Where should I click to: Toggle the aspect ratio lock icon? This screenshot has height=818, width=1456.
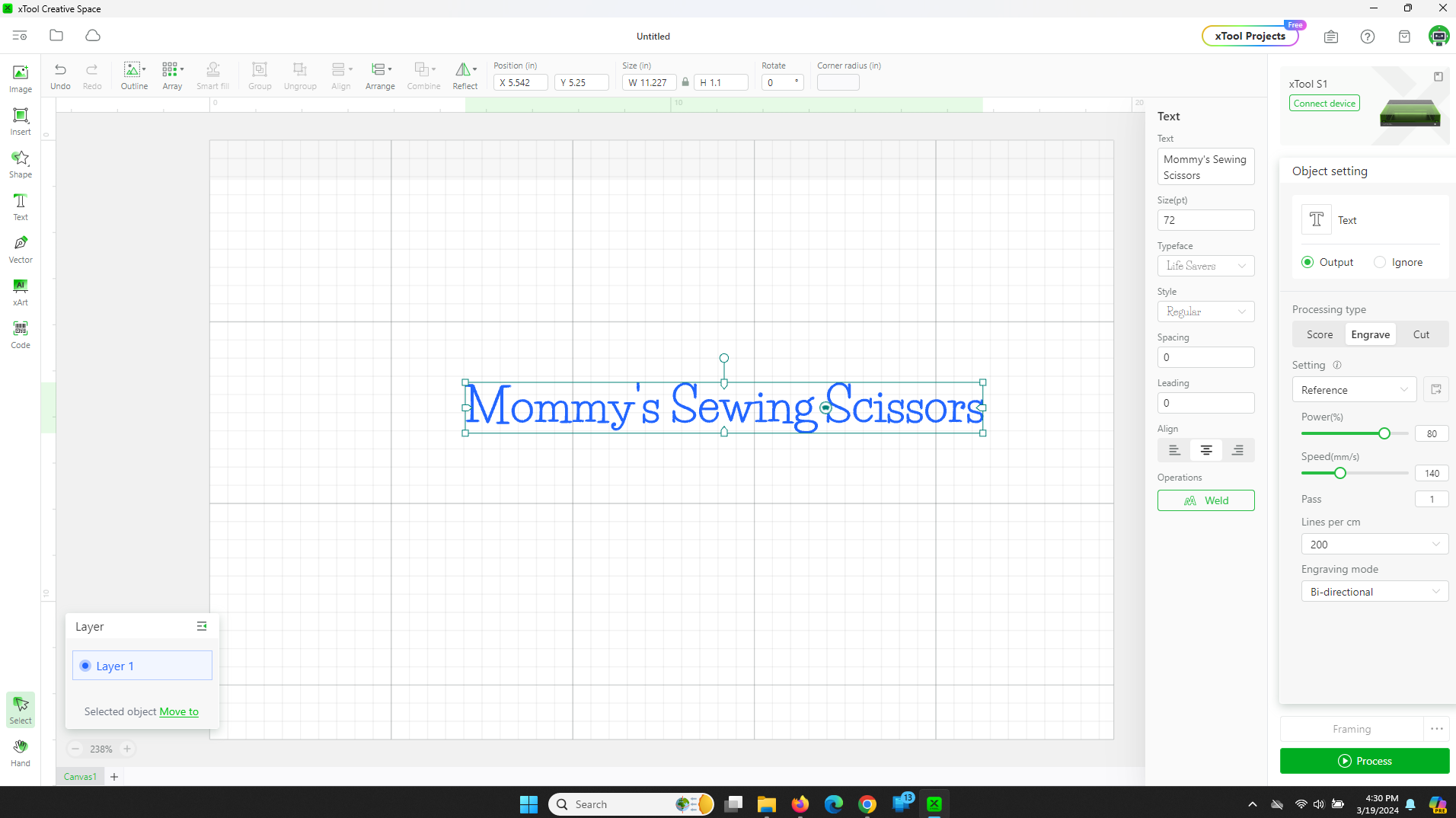pyautogui.click(x=685, y=82)
